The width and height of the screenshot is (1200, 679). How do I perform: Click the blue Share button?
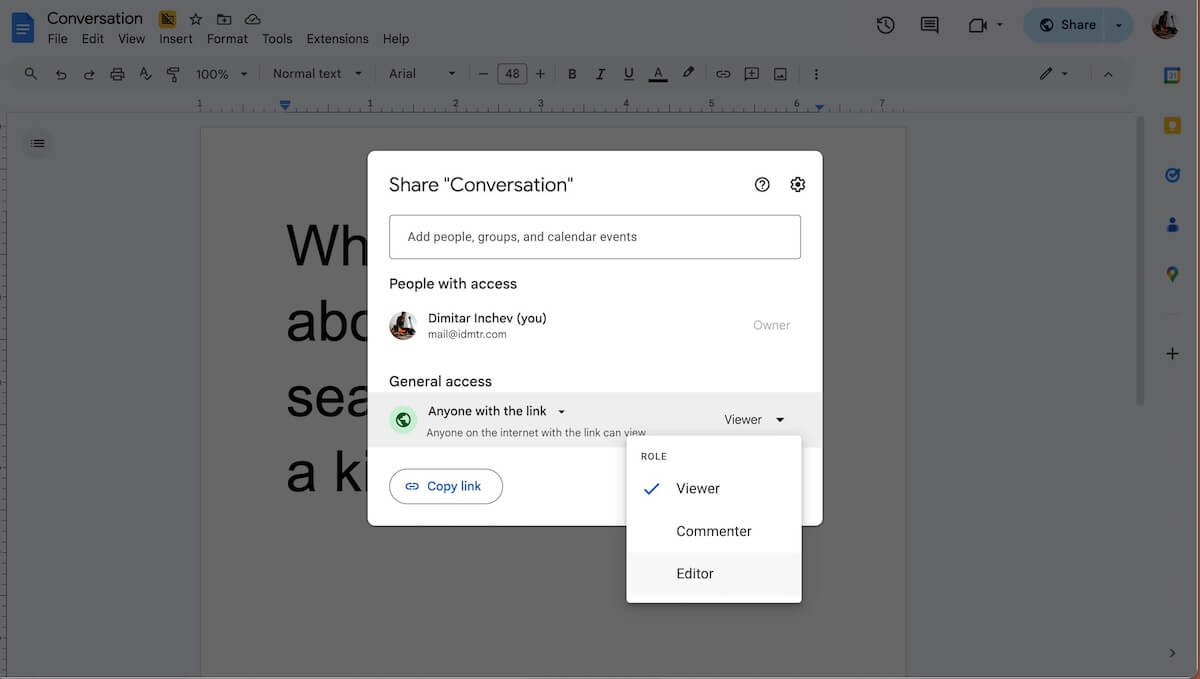tap(1068, 25)
